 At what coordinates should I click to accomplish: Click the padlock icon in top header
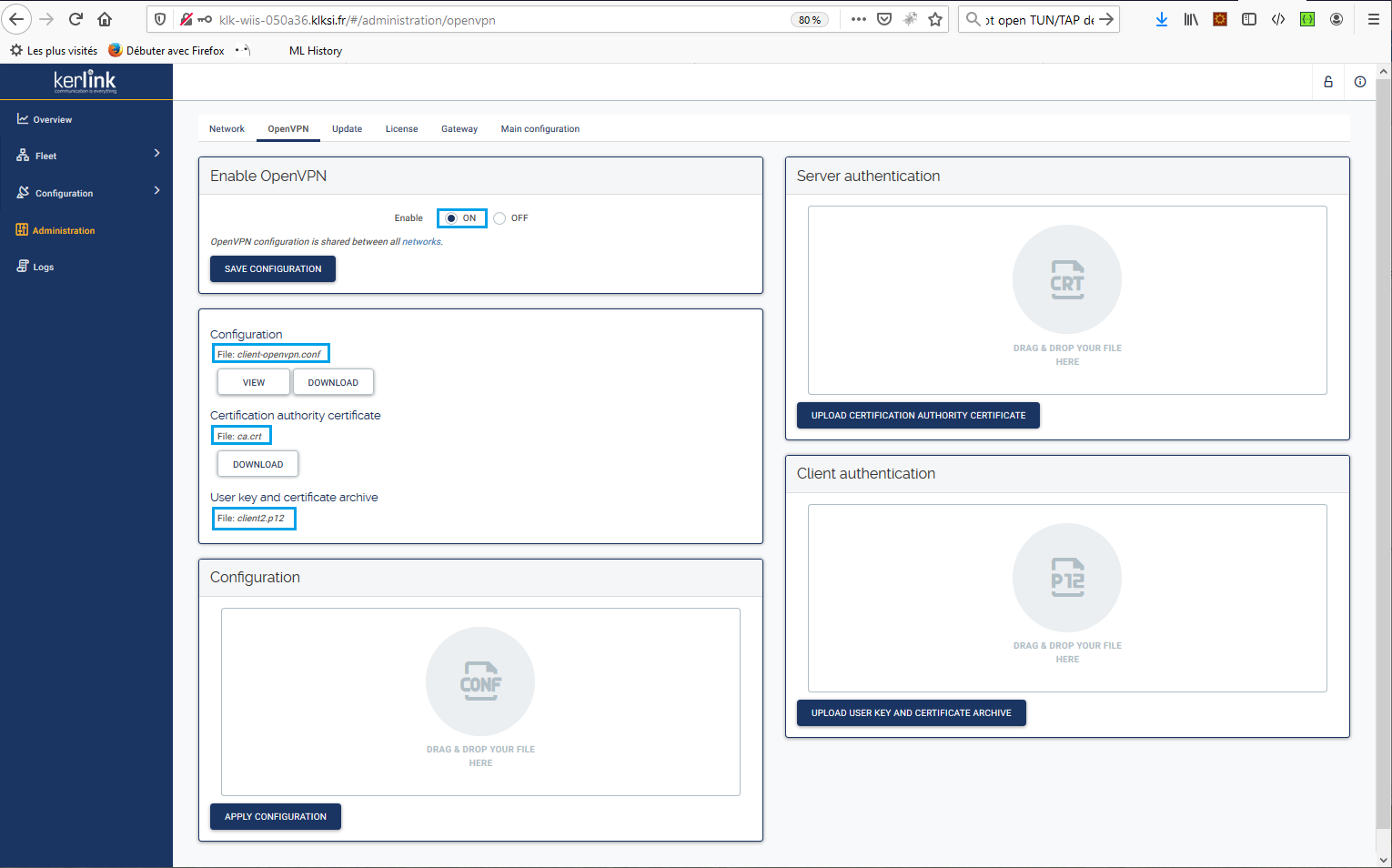(x=1328, y=82)
